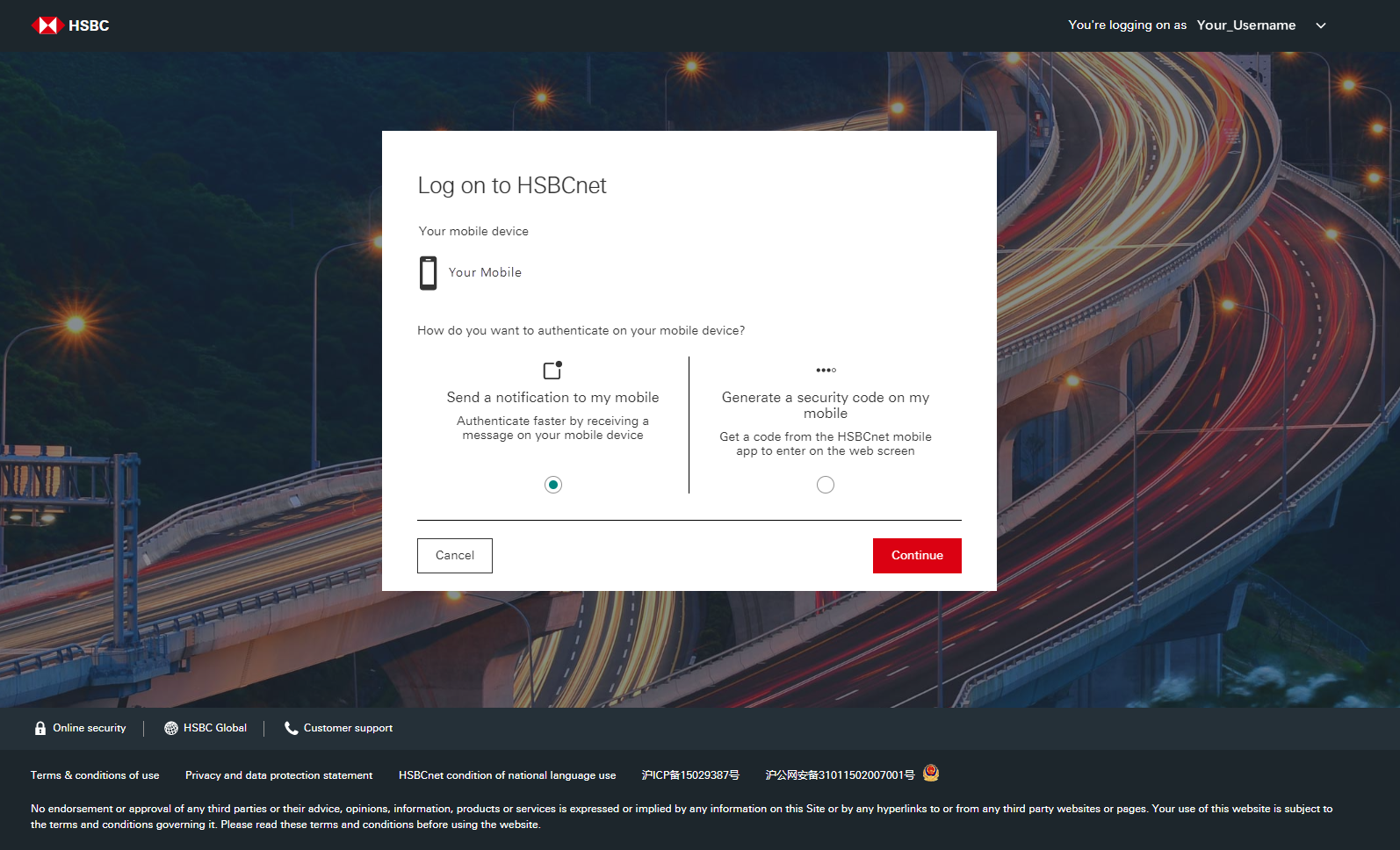Viewport: 1400px width, 850px height.
Task: Click the 'Your mobile device' label
Action: 473,232
